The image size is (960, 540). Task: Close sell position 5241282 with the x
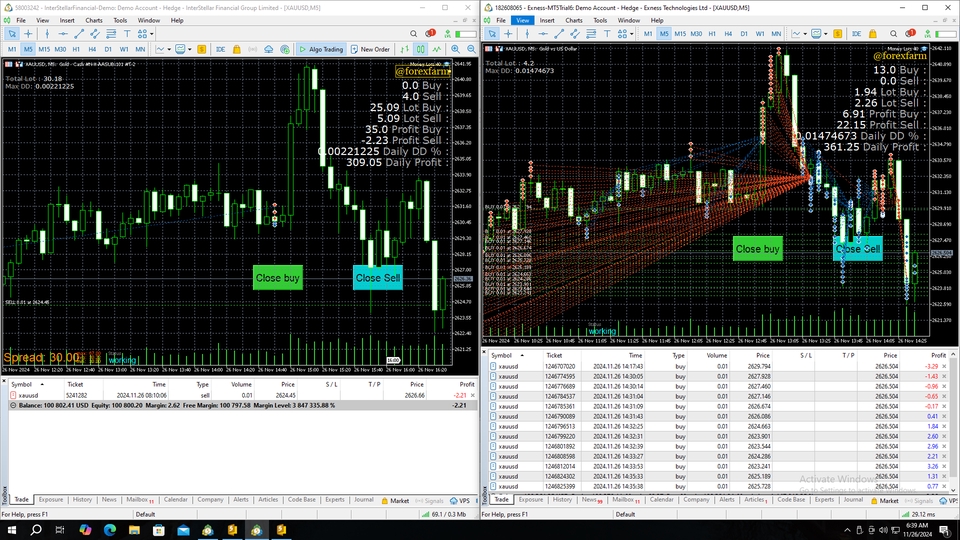point(472,396)
